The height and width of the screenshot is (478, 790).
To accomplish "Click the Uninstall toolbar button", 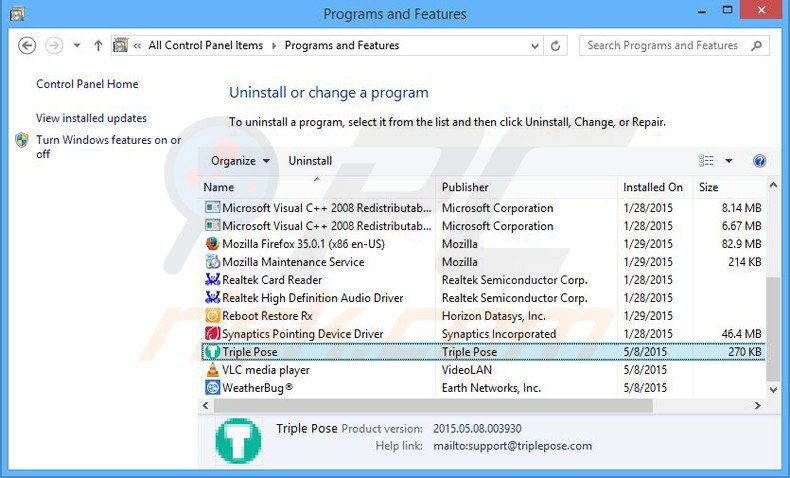I will [310, 161].
